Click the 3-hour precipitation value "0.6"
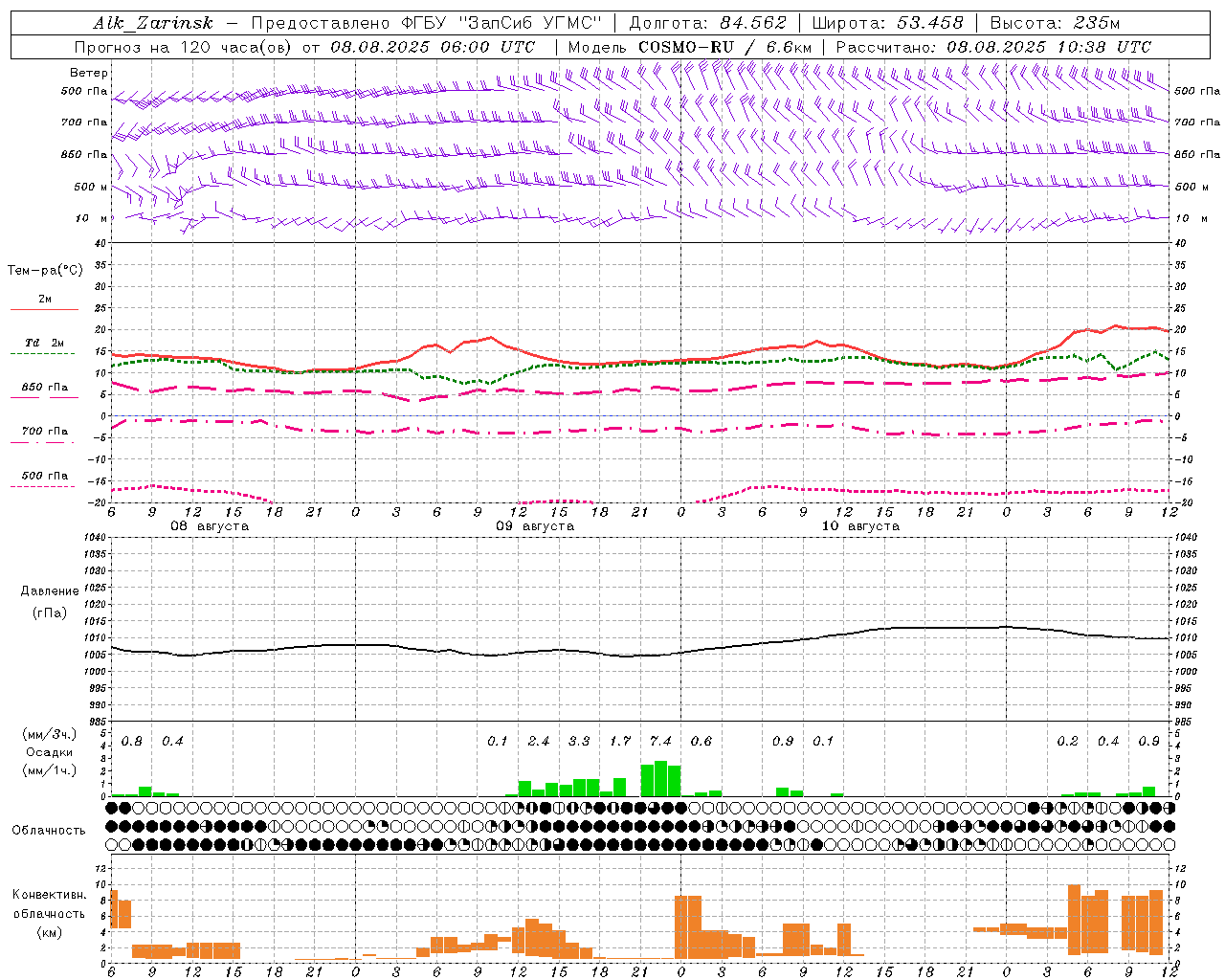This screenshot has height=980, width=1225. click(702, 741)
